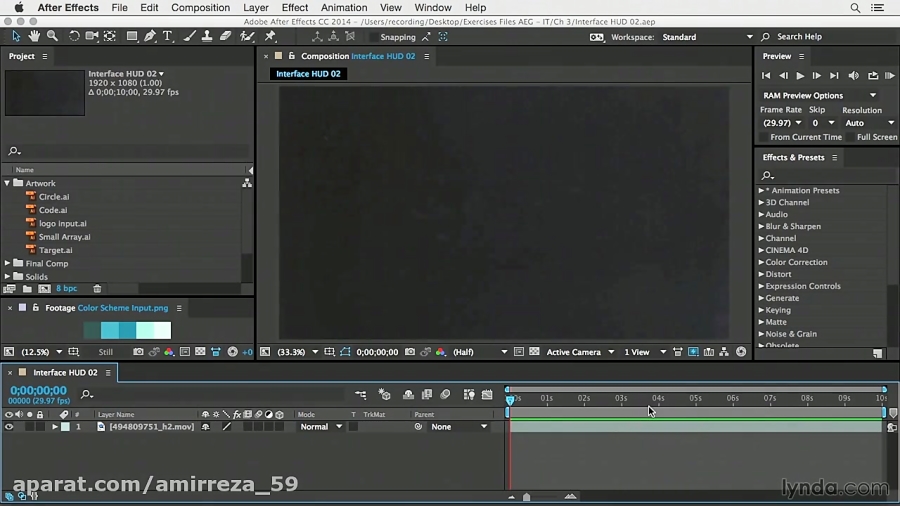Image resolution: width=900 pixels, height=506 pixels.
Task: Select the Rotation tool
Action: point(74,36)
